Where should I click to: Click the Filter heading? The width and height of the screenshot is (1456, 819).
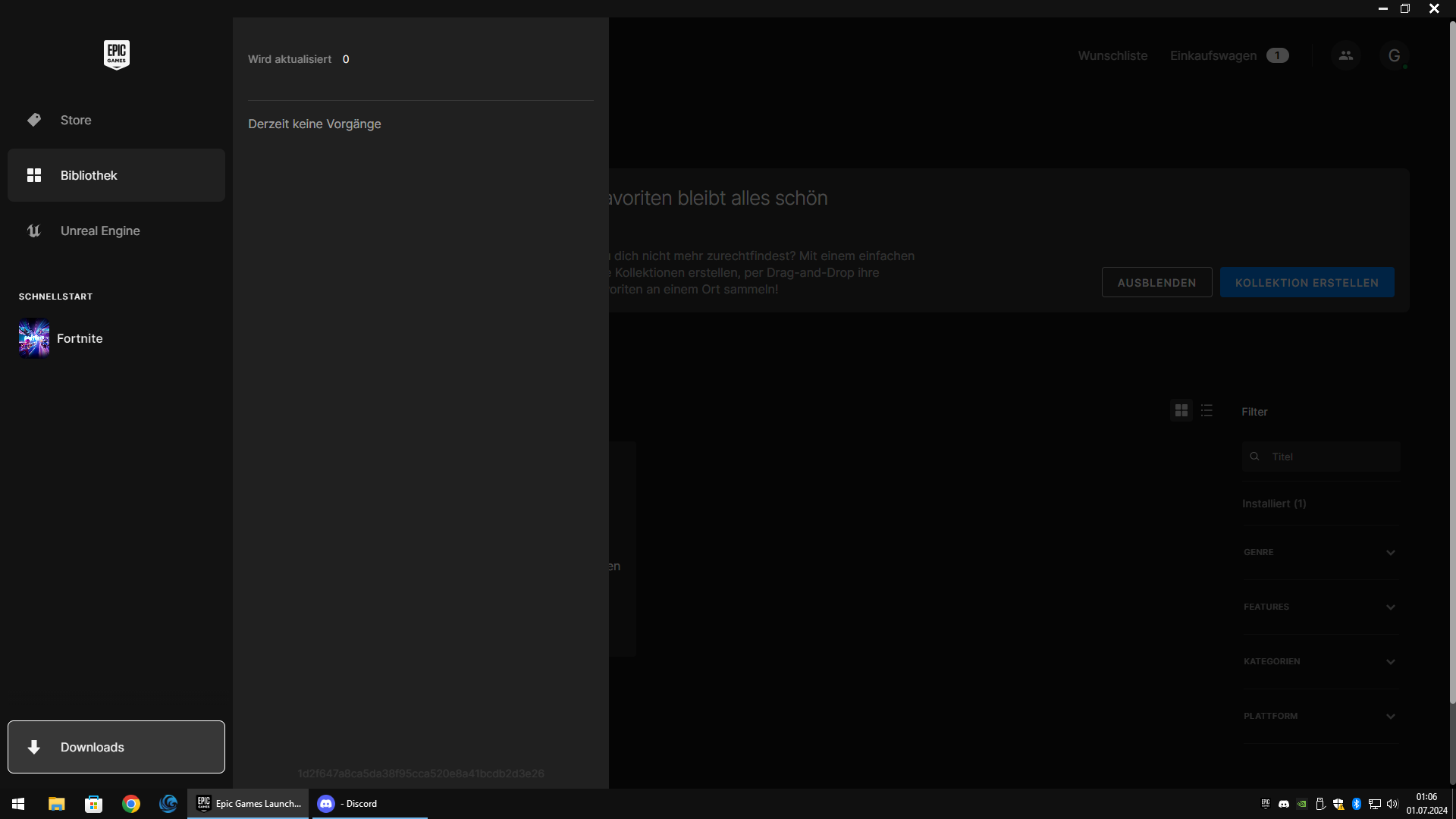click(x=1254, y=412)
